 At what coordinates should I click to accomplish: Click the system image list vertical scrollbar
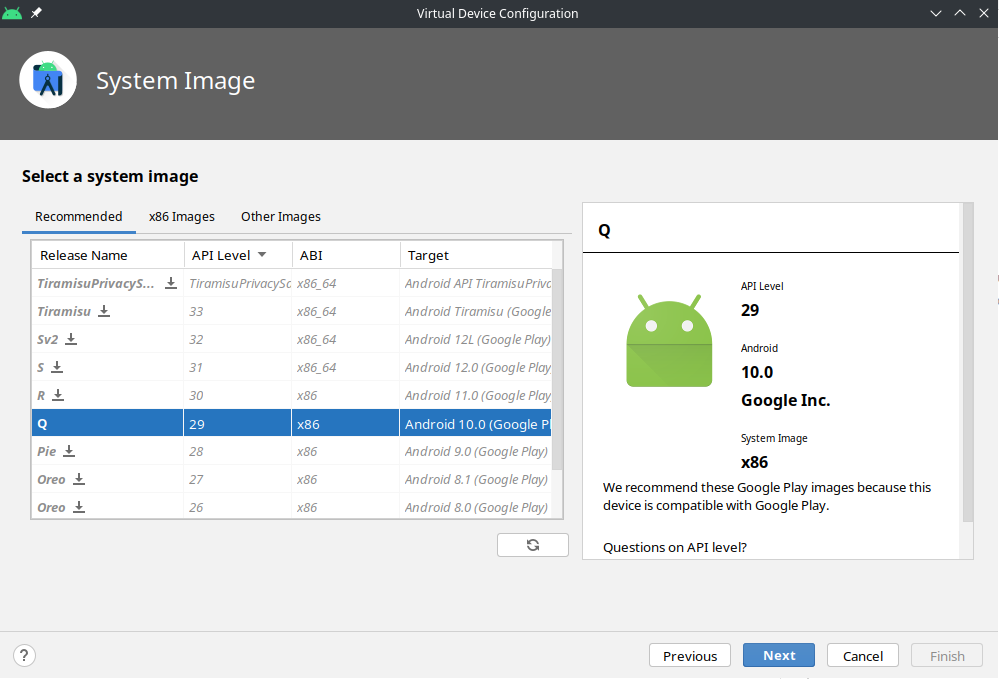557,370
